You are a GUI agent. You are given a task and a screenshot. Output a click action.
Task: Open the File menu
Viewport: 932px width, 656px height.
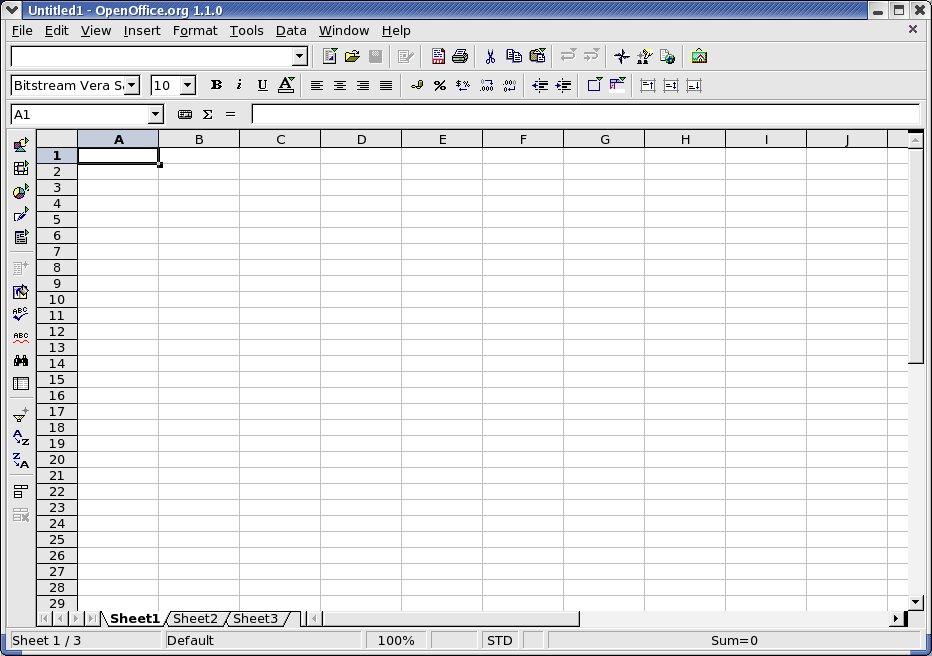(22, 30)
